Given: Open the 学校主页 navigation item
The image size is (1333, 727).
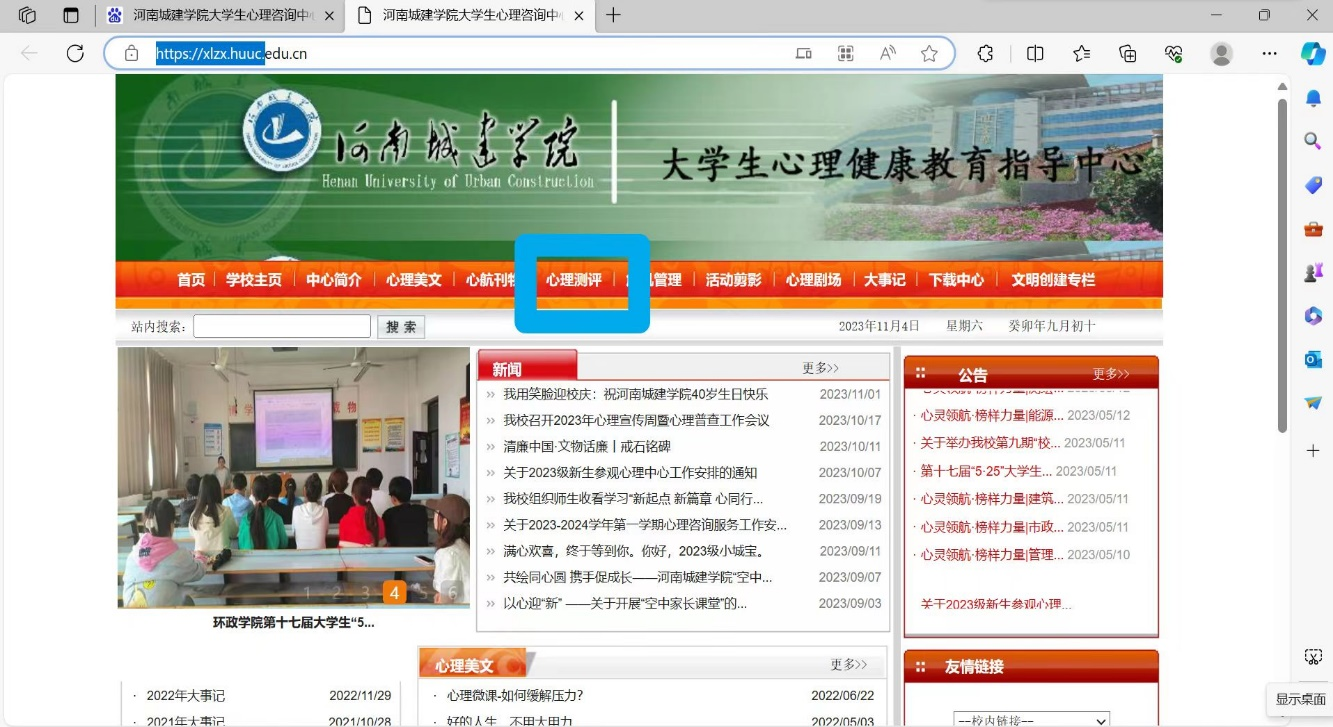Looking at the screenshot, I should 254,280.
